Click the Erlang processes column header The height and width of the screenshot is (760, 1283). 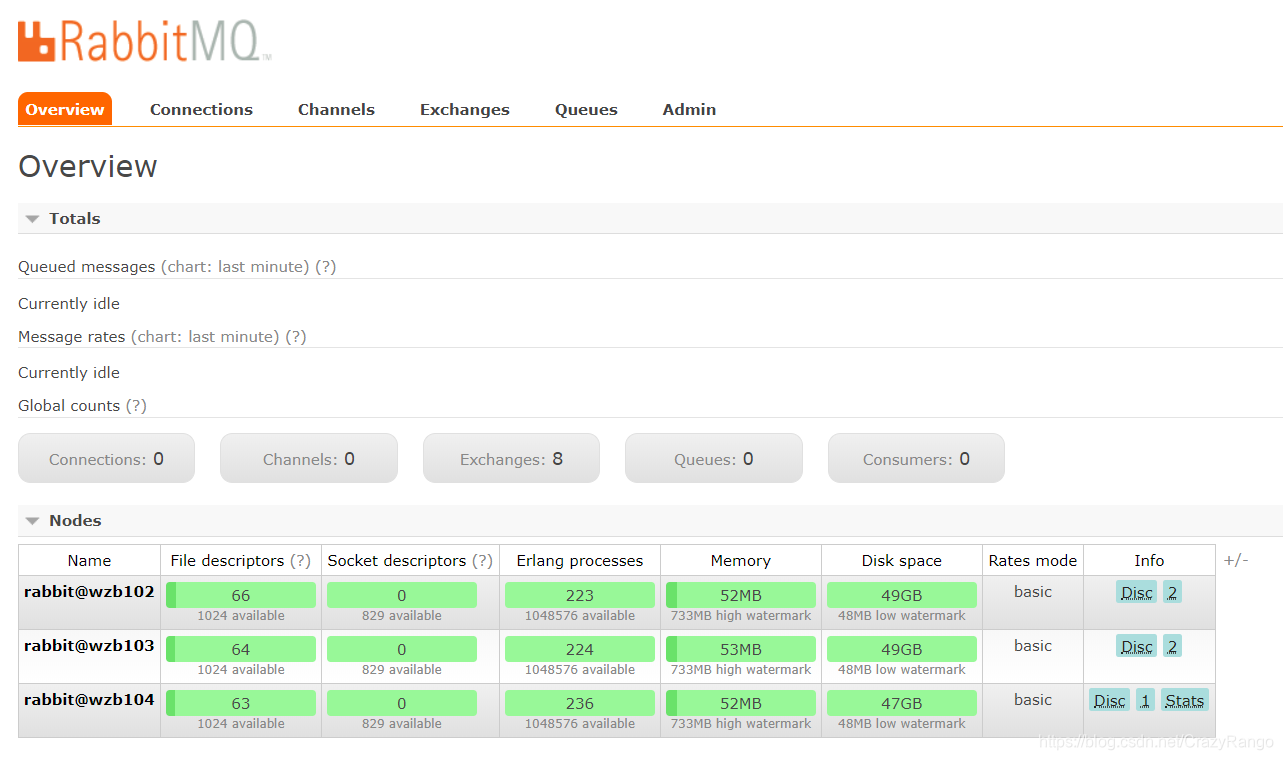click(x=580, y=561)
